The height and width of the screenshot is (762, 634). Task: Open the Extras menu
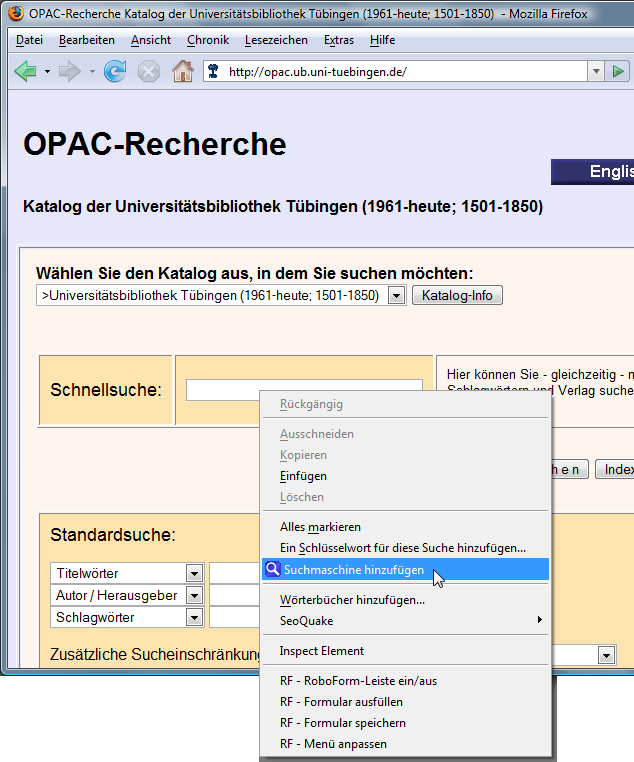[339, 40]
